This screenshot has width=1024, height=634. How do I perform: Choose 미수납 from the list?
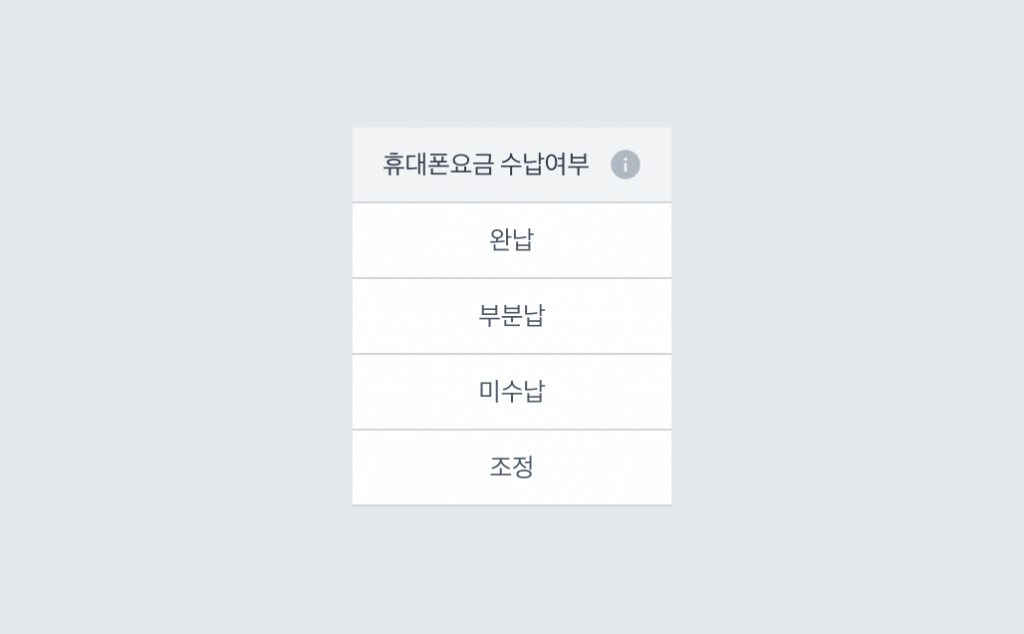click(511, 392)
